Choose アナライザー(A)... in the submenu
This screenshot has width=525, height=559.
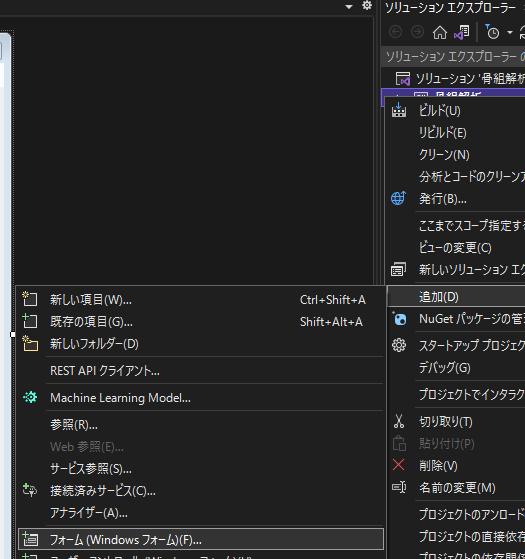coord(201,513)
